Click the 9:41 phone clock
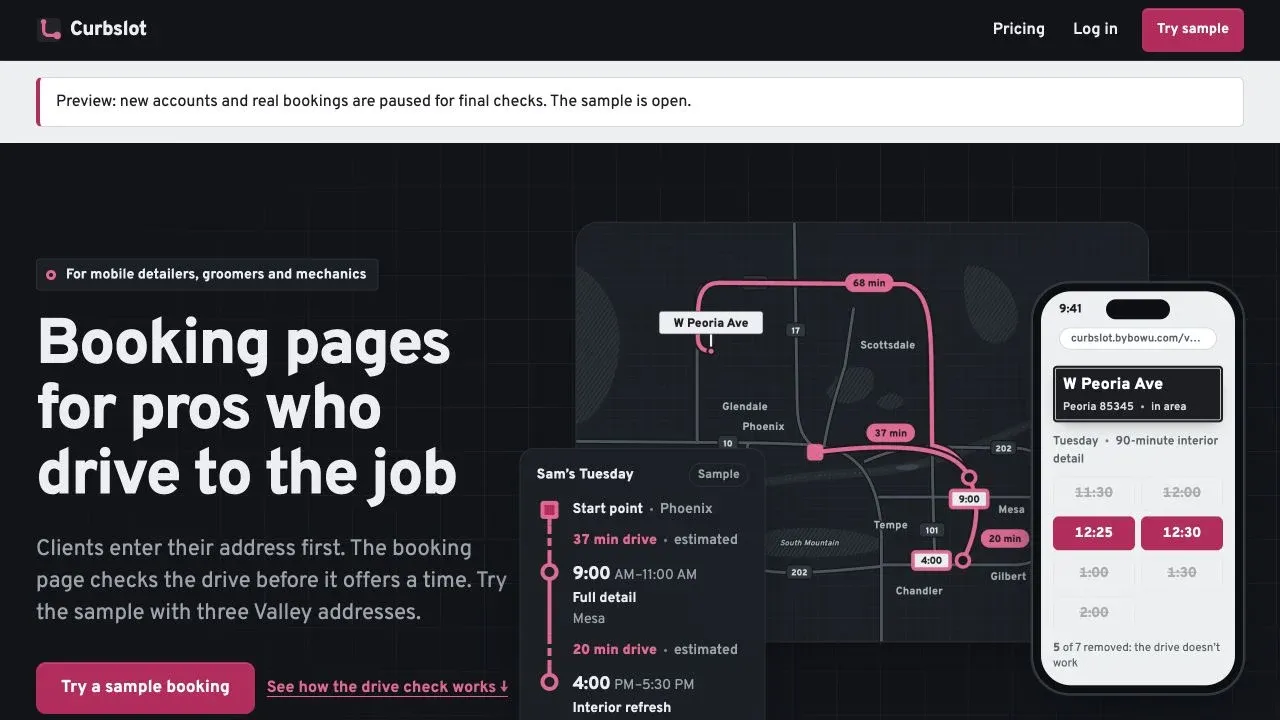Screen dimensions: 1280x720 (1070, 308)
